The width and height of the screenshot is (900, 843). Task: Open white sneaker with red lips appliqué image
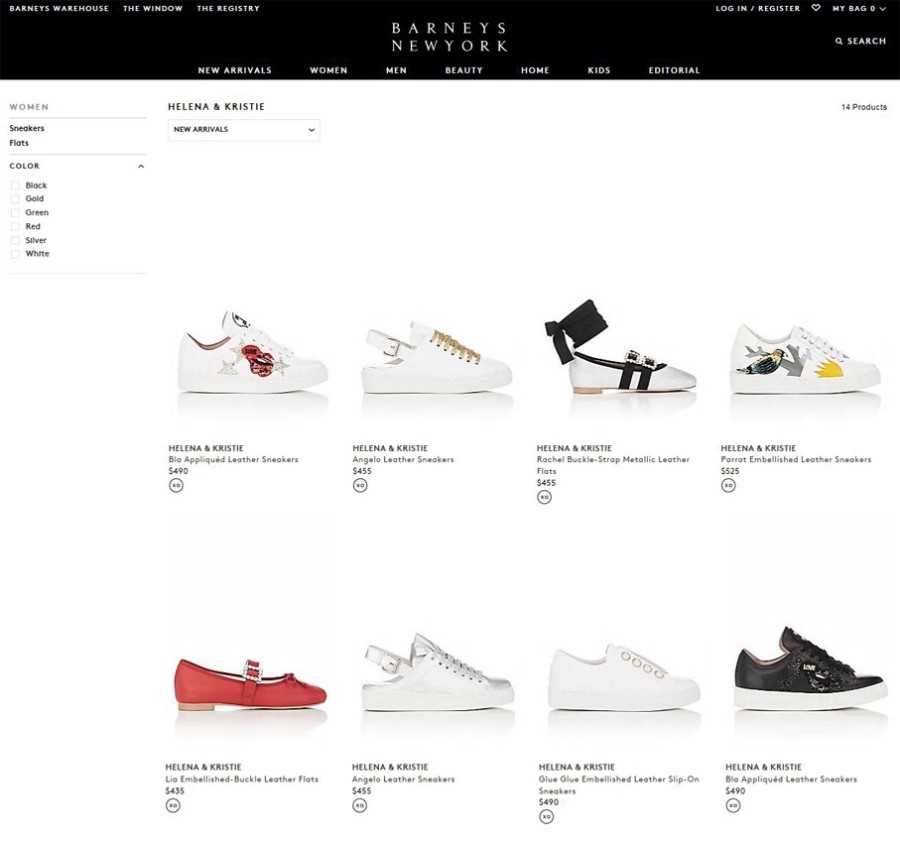pos(252,352)
